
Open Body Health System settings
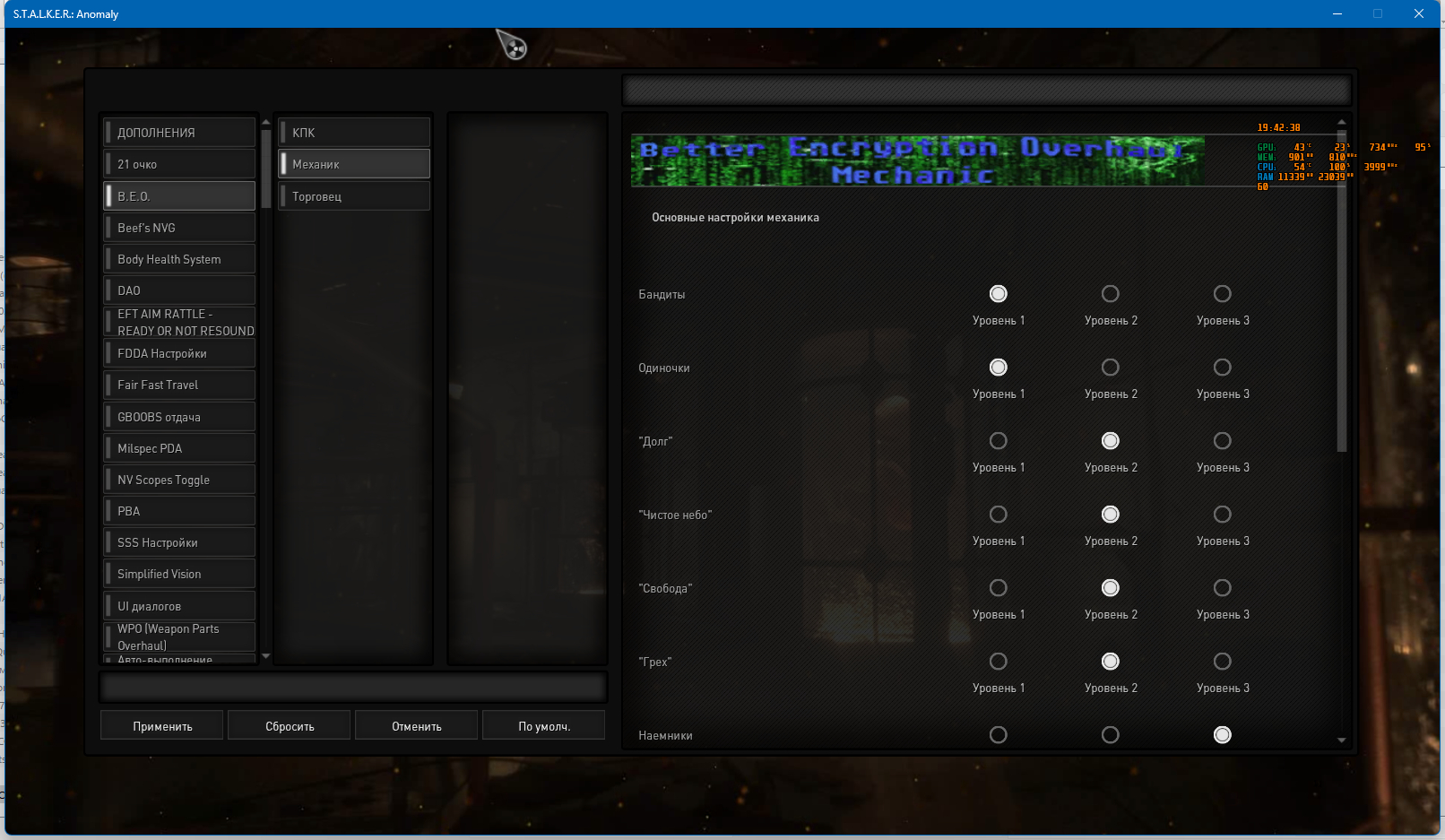click(x=179, y=259)
